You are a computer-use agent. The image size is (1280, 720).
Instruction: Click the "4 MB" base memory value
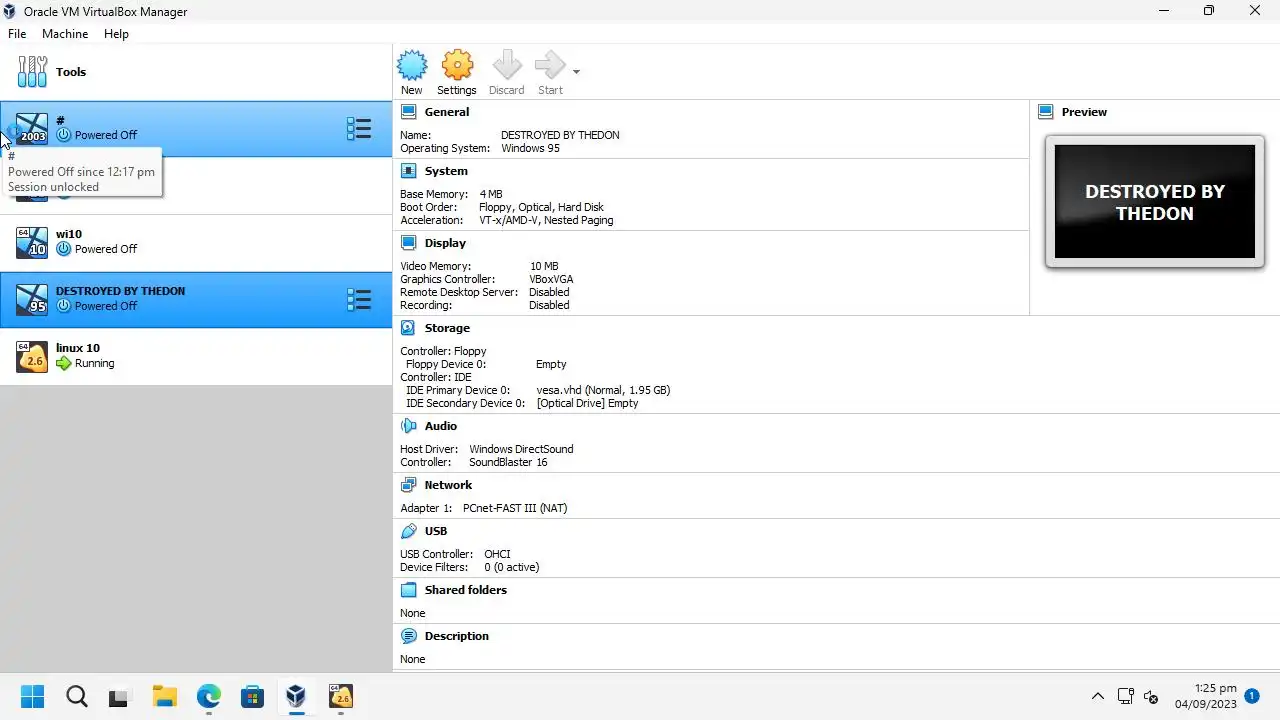point(491,194)
